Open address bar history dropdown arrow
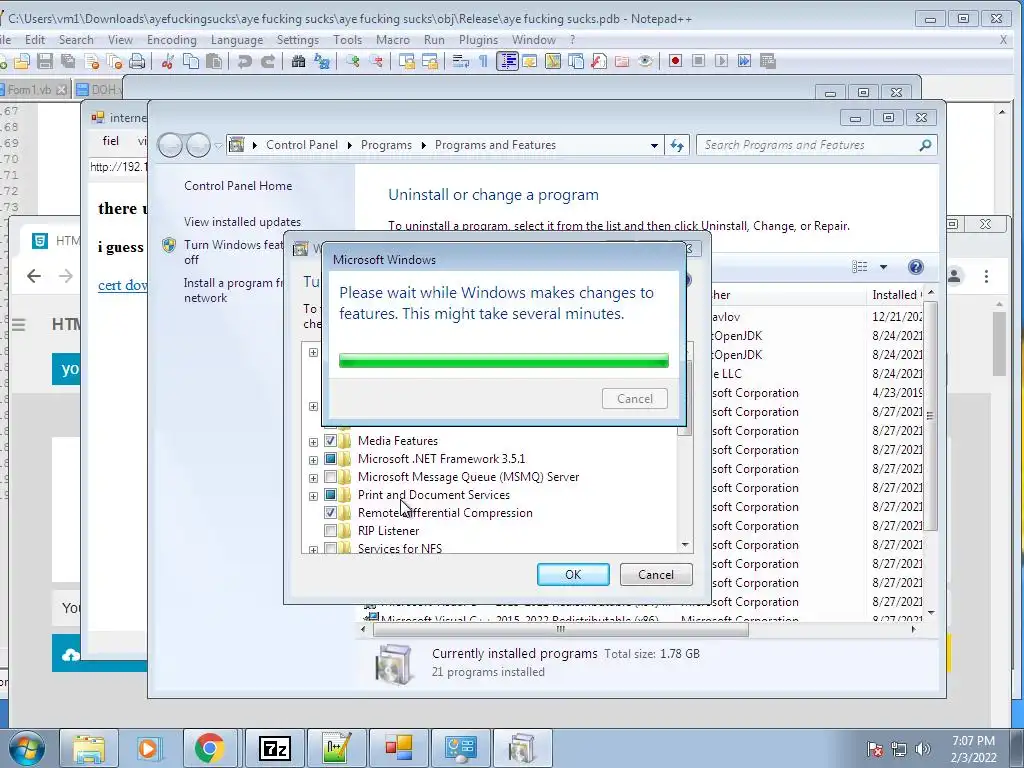 (654, 146)
